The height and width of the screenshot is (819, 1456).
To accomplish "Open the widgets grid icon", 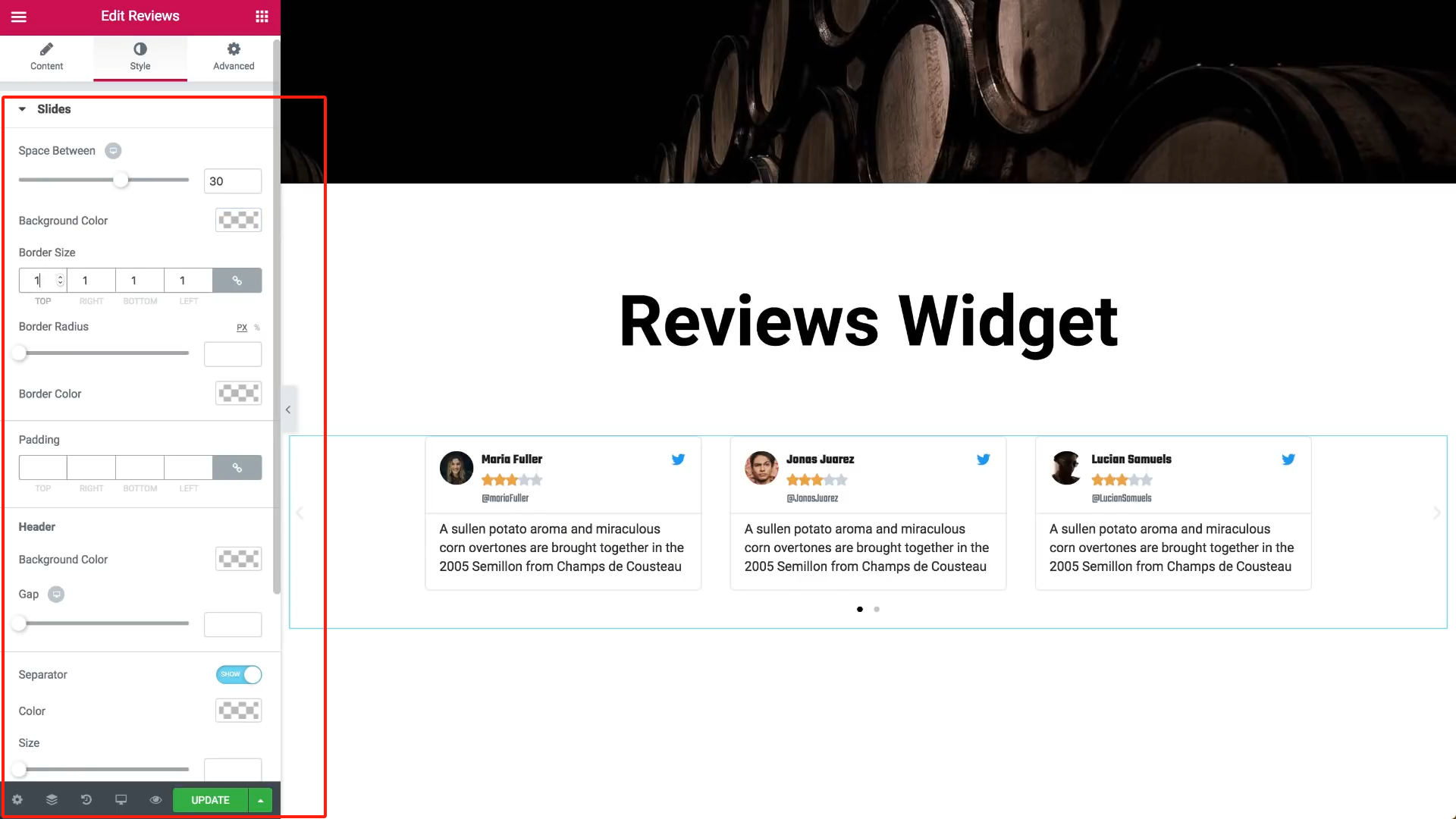I will (262, 17).
